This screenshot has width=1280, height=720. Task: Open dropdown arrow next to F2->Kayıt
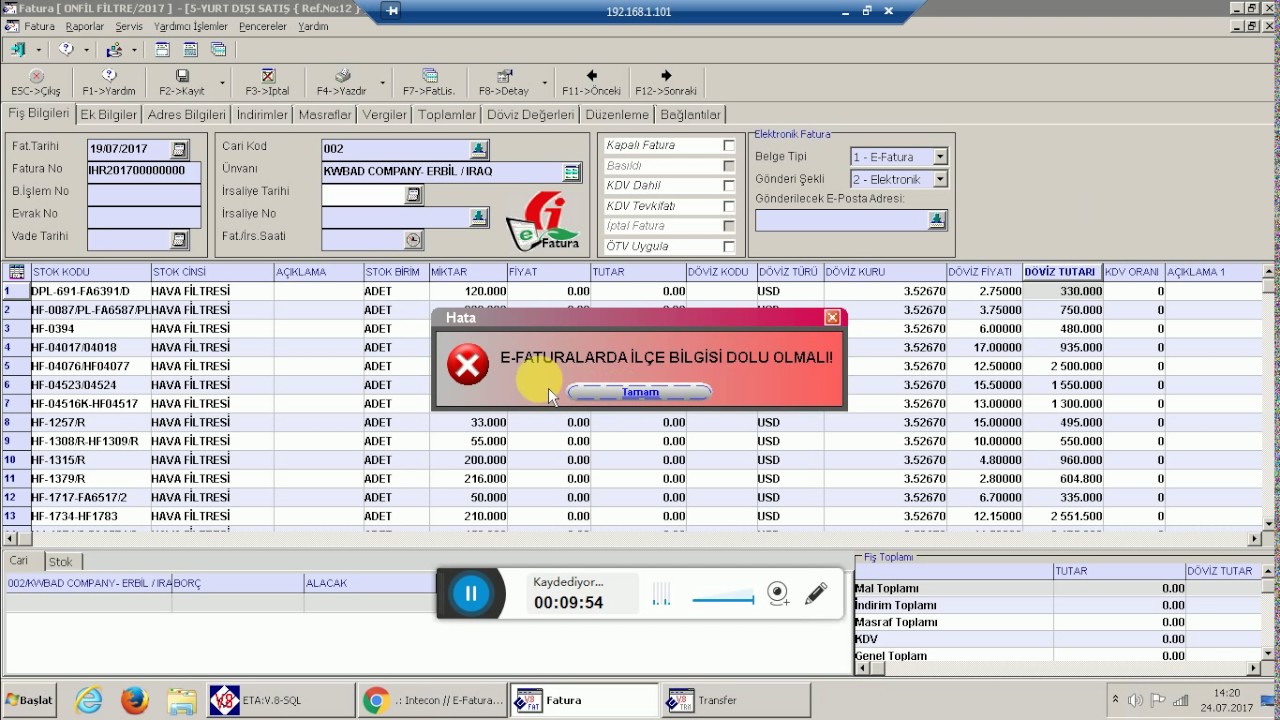(222, 83)
